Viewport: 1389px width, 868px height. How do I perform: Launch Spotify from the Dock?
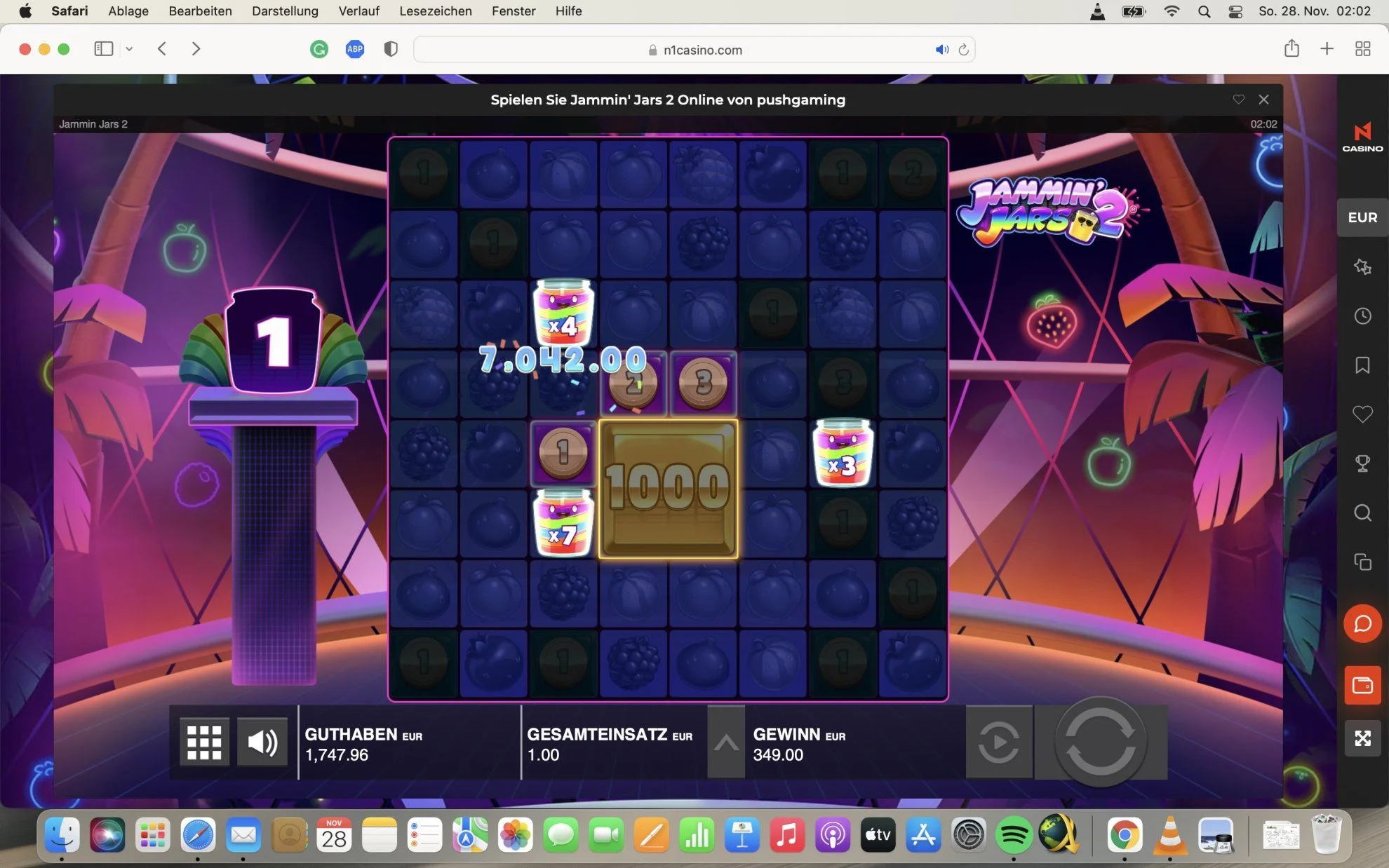pyautogui.click(x=1014, y=835)
